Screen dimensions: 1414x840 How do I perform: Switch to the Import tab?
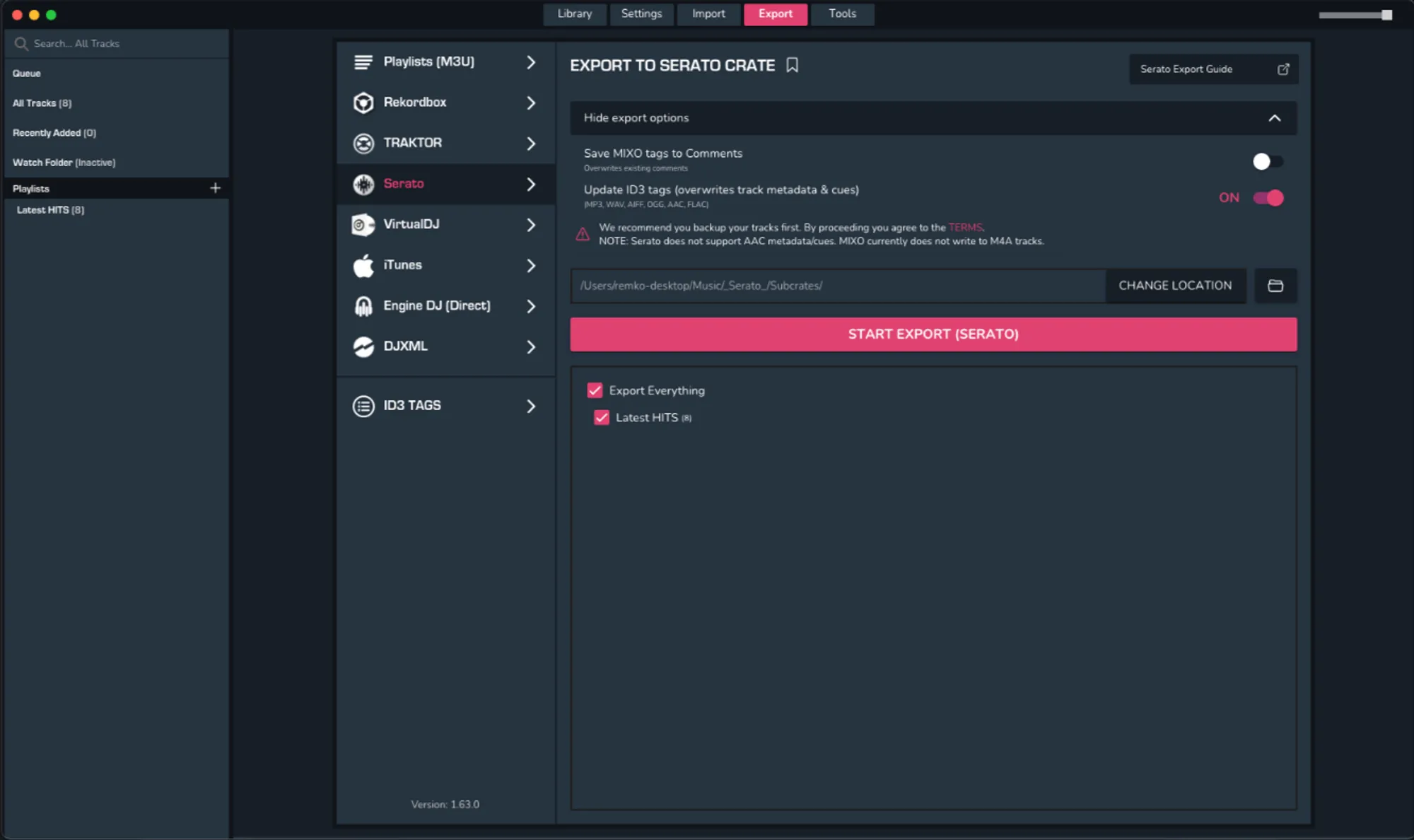[x=708, y=13]
